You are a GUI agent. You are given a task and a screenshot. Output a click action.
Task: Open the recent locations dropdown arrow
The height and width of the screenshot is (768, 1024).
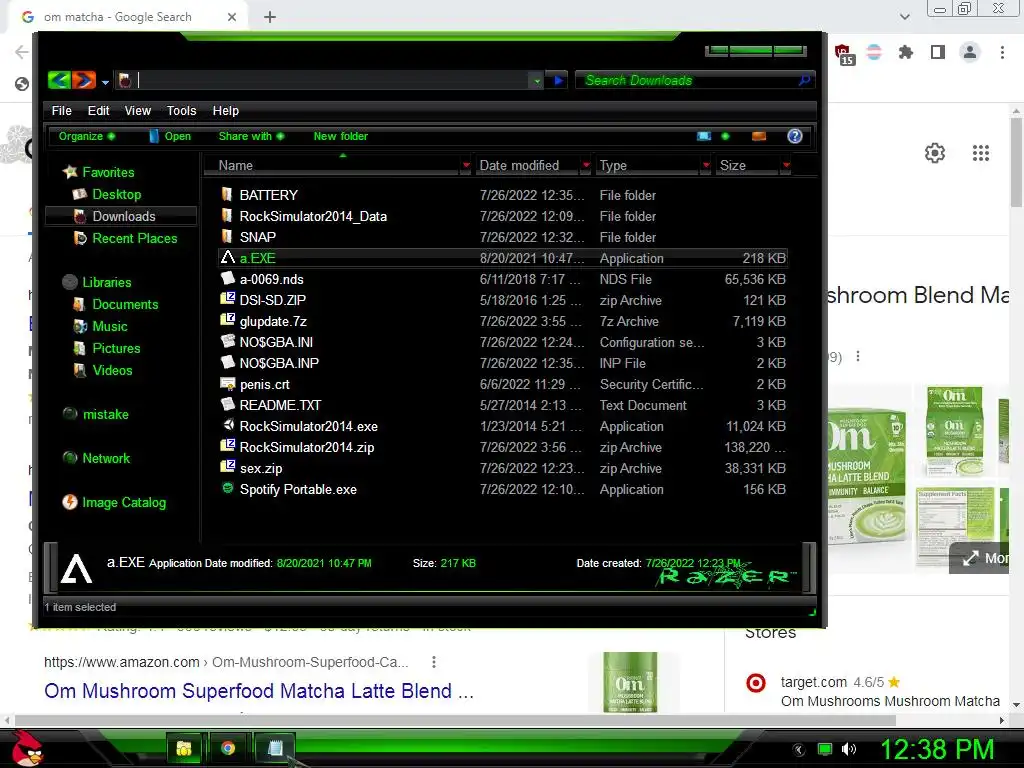click(105, 82)
